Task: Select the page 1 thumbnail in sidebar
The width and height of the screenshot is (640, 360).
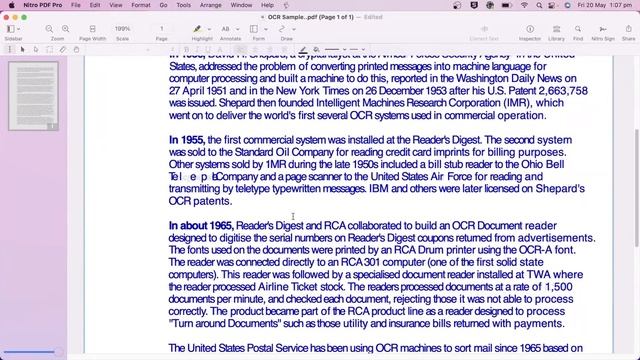Action: [33, 96]
